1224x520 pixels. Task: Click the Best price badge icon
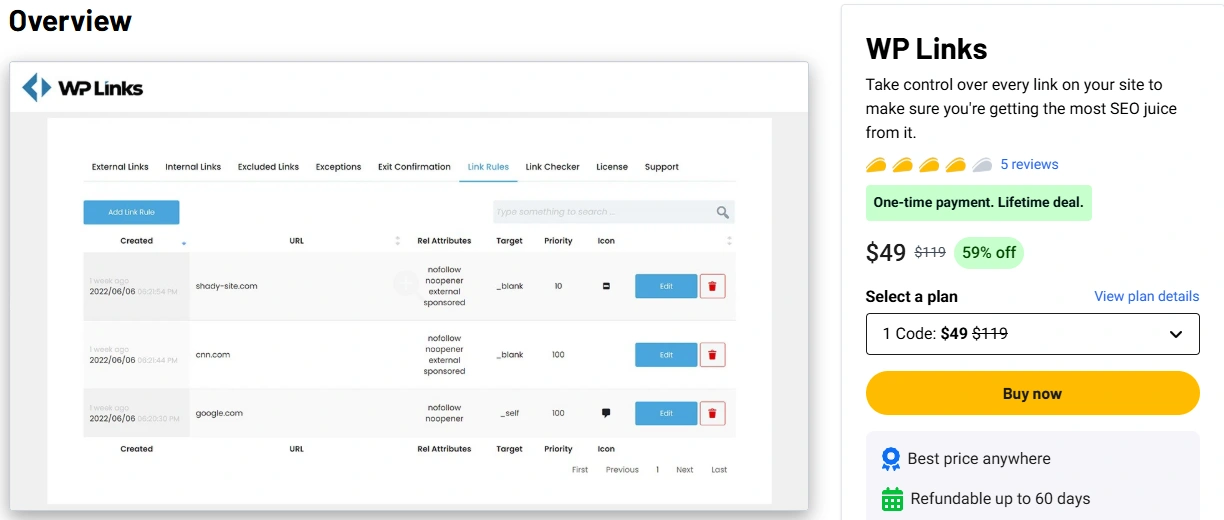point(890,459)
